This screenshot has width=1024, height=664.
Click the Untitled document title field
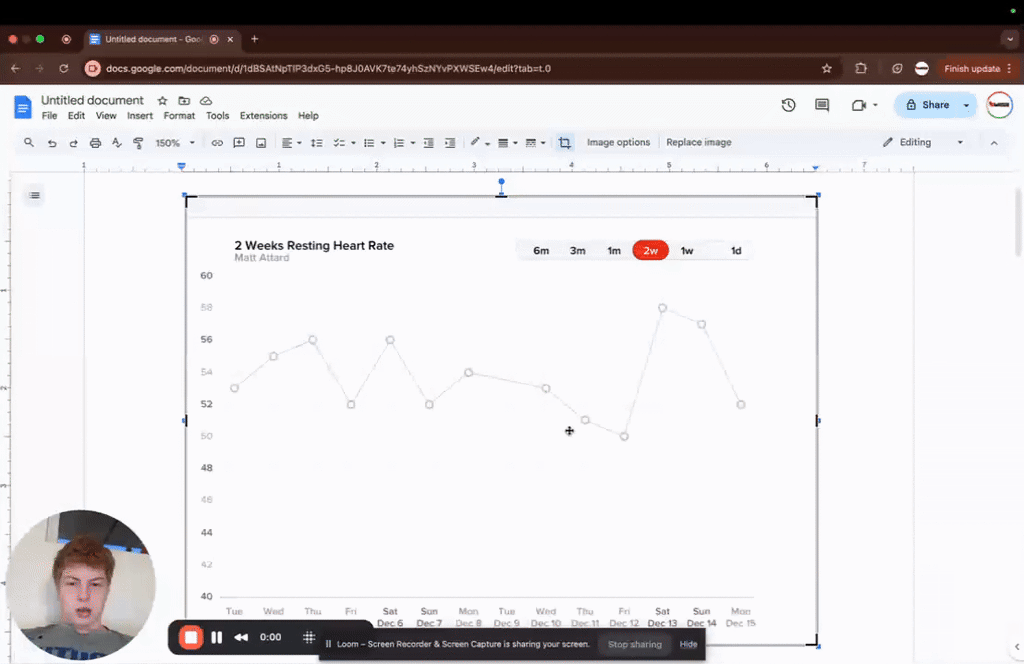tap(92, 101)
